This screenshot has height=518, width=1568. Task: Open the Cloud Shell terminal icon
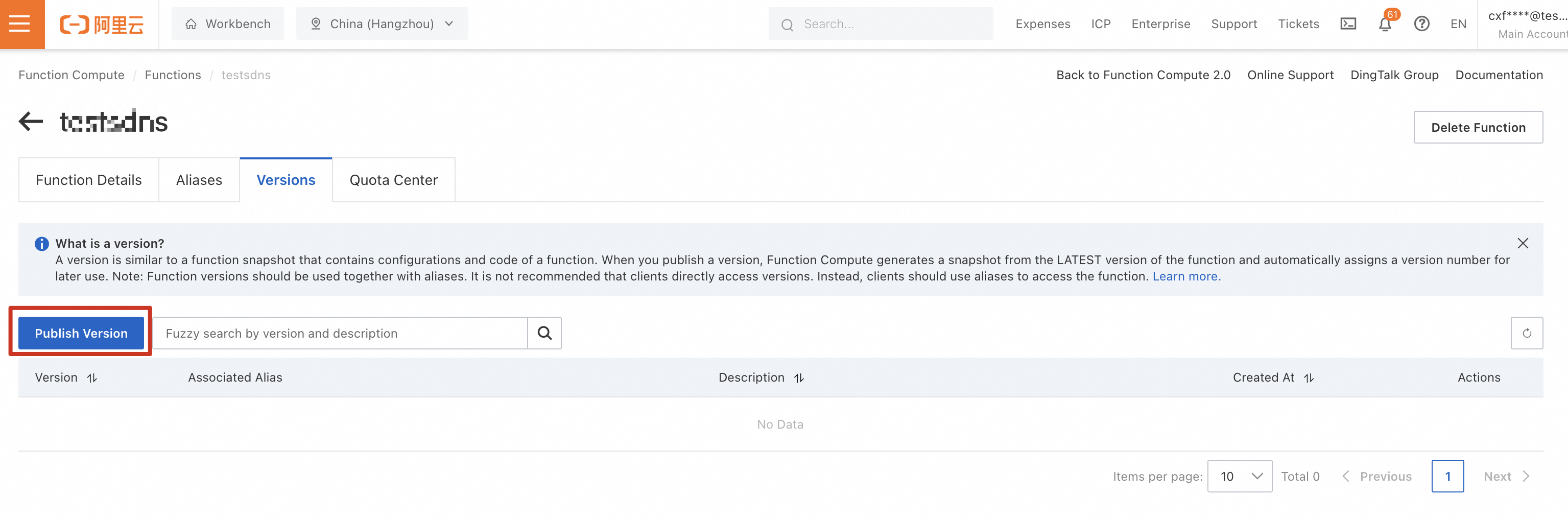point(1348,23)
